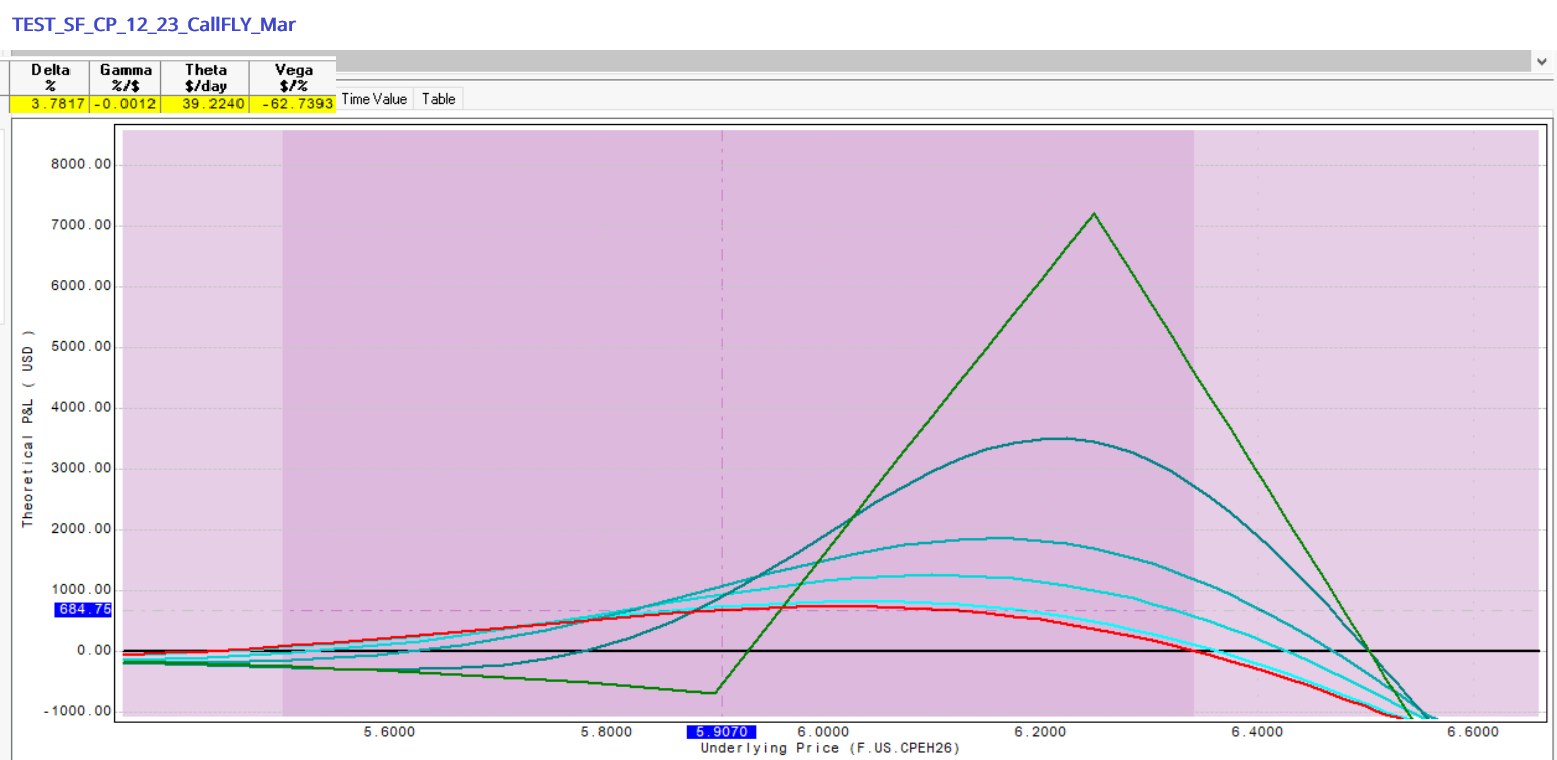Screen dimensions: 1557x760
Task: Click the Theta value 39.2240
Action: pos(206,103)
